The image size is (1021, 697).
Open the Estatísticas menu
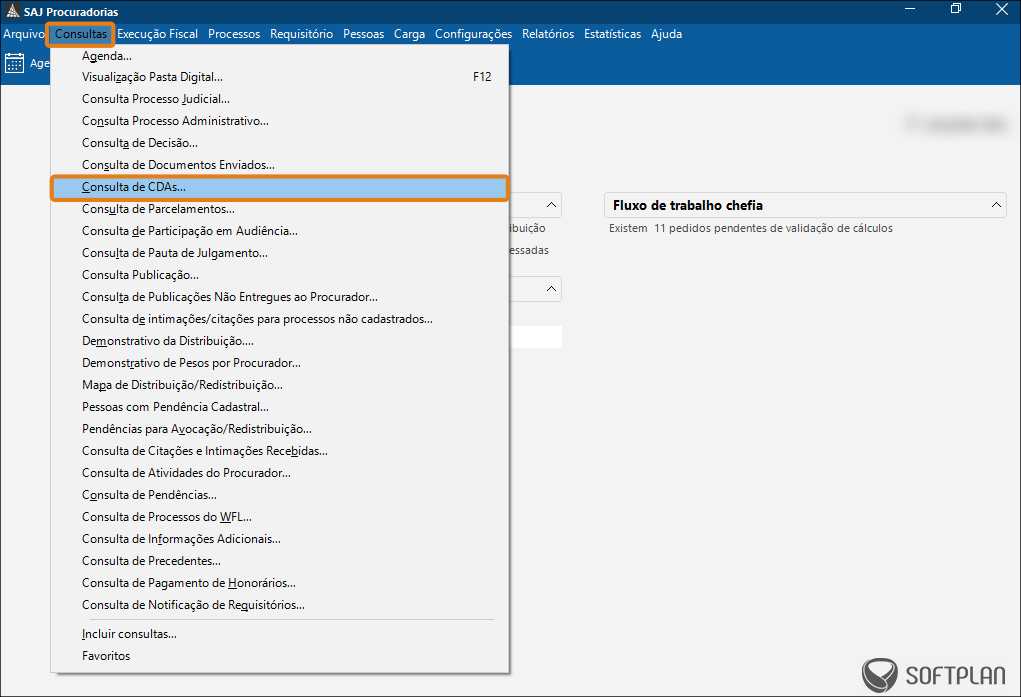point(612,34)
